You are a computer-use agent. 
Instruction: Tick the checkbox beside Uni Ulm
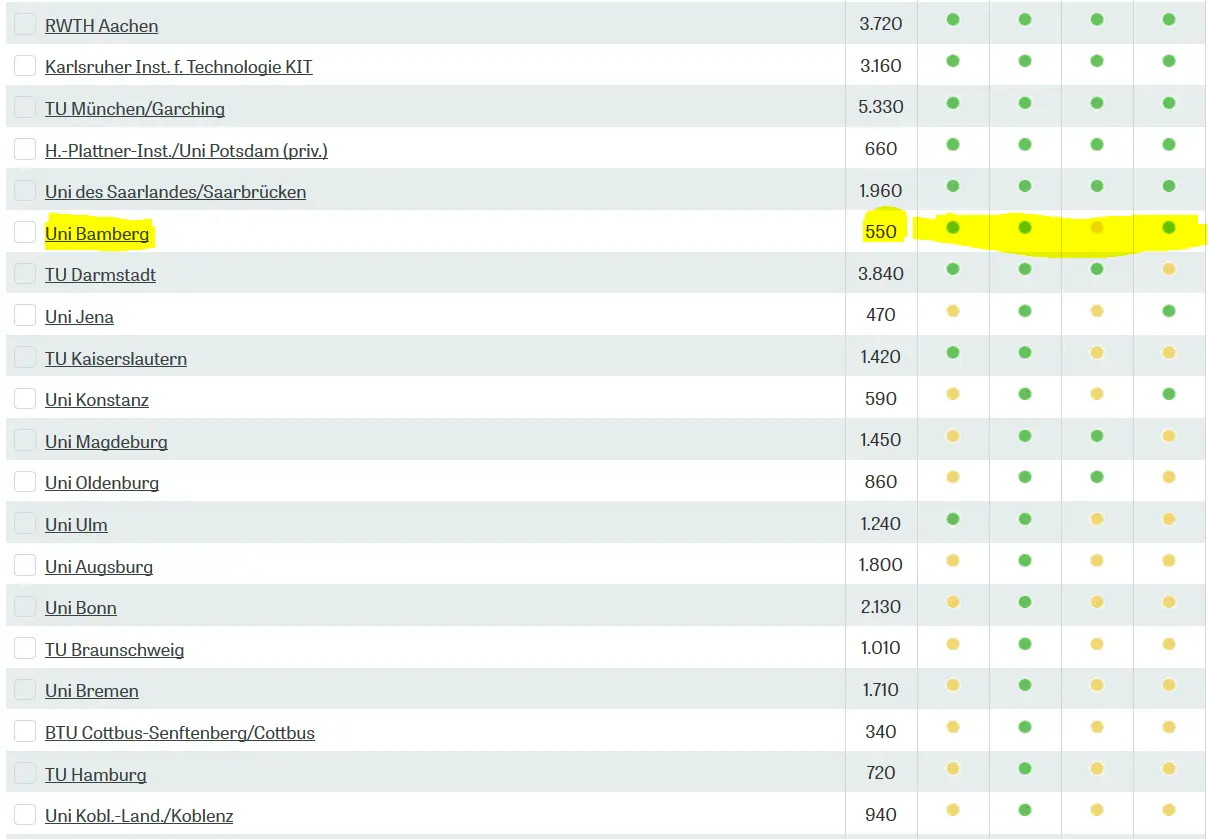[x=25, y=523]
